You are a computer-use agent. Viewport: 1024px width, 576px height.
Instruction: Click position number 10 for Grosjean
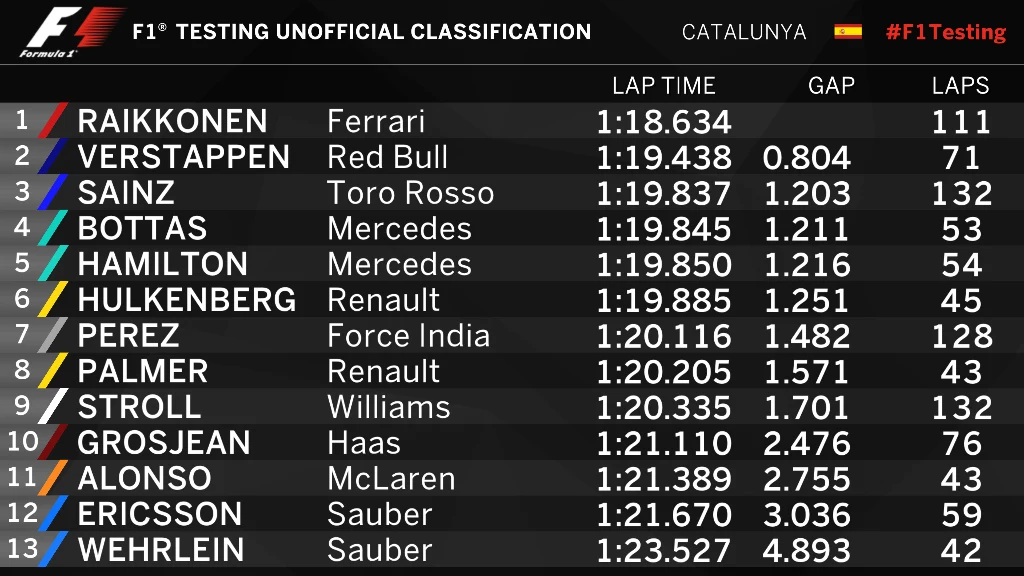[x=23, y=442]
